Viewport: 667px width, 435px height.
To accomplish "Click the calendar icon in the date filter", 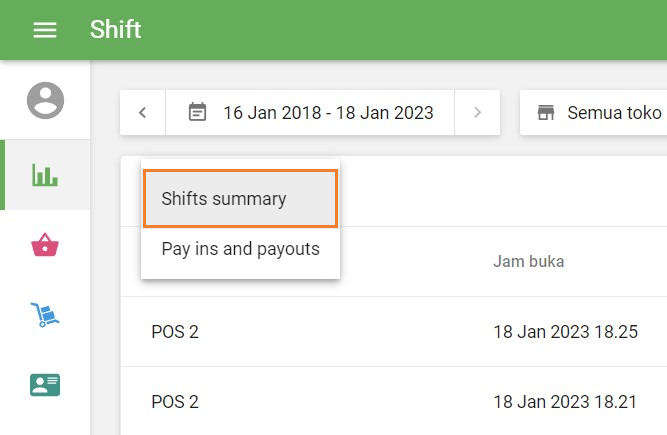I will tap(198, 112).
